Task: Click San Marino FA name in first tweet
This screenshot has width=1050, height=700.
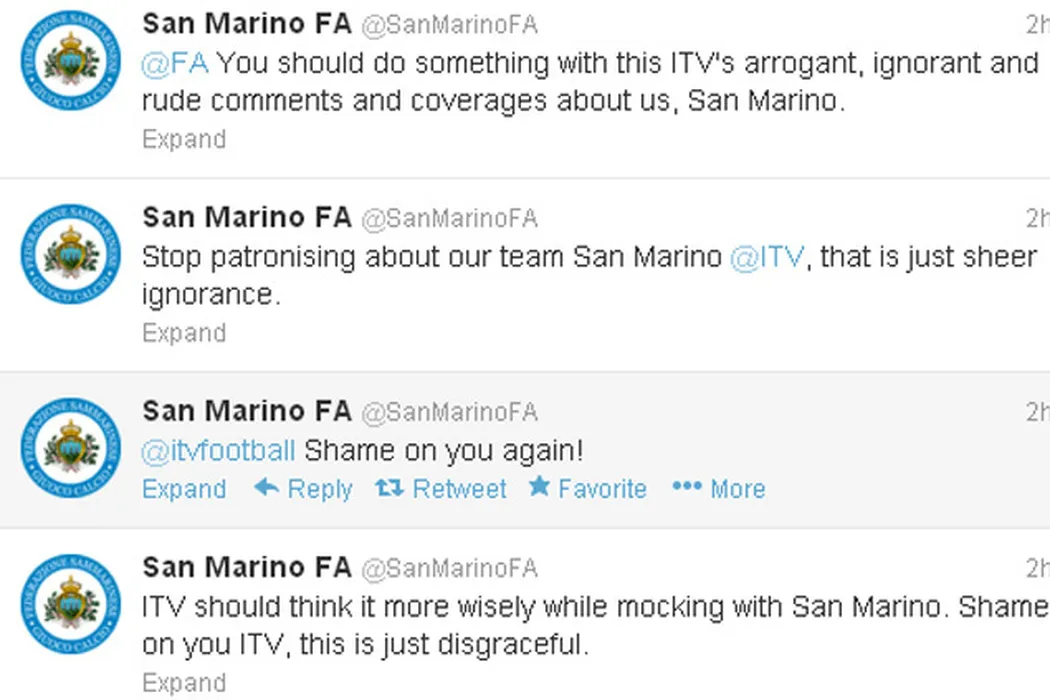Action: (246, 23)
